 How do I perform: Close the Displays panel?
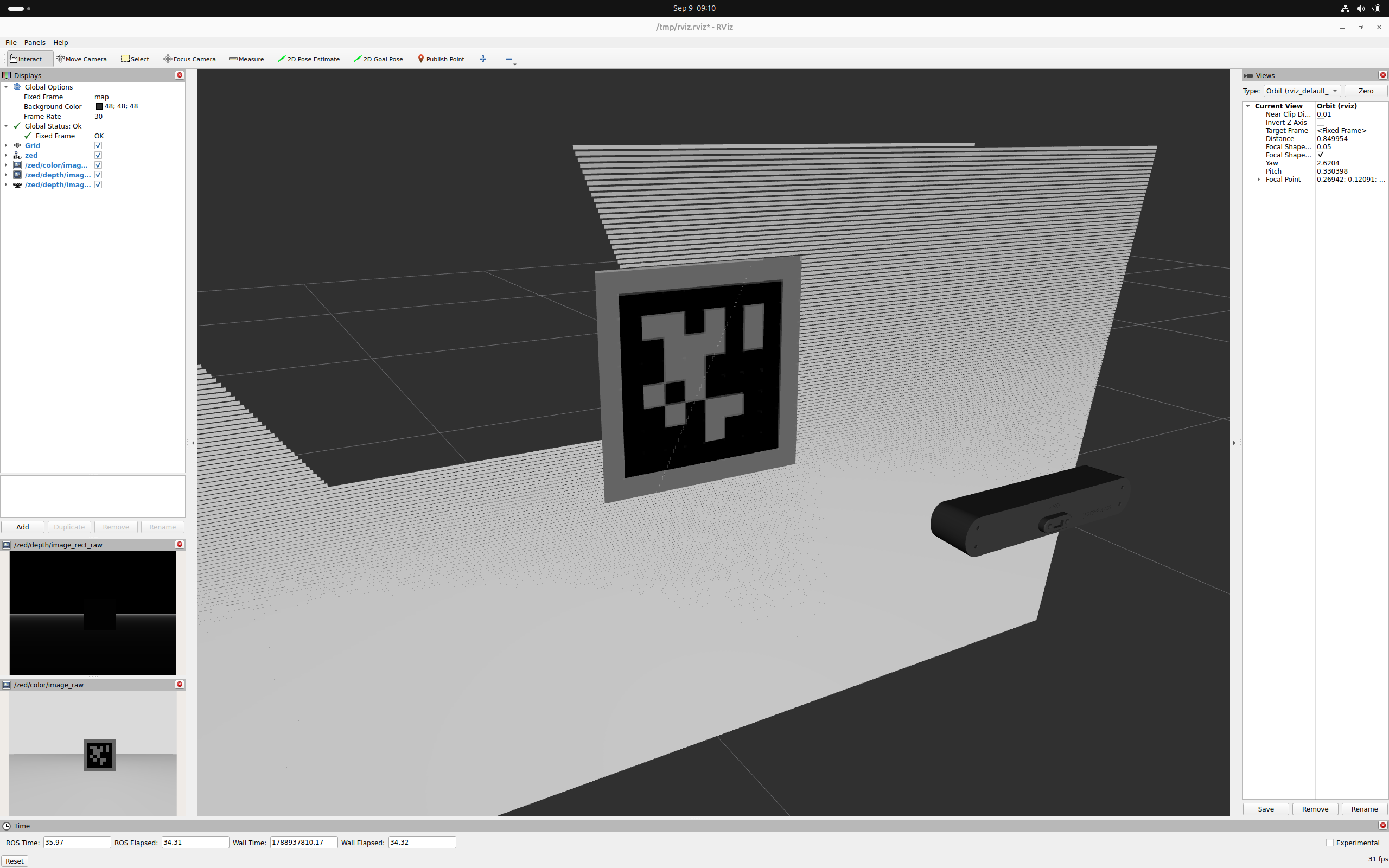[x=180, y=75]
